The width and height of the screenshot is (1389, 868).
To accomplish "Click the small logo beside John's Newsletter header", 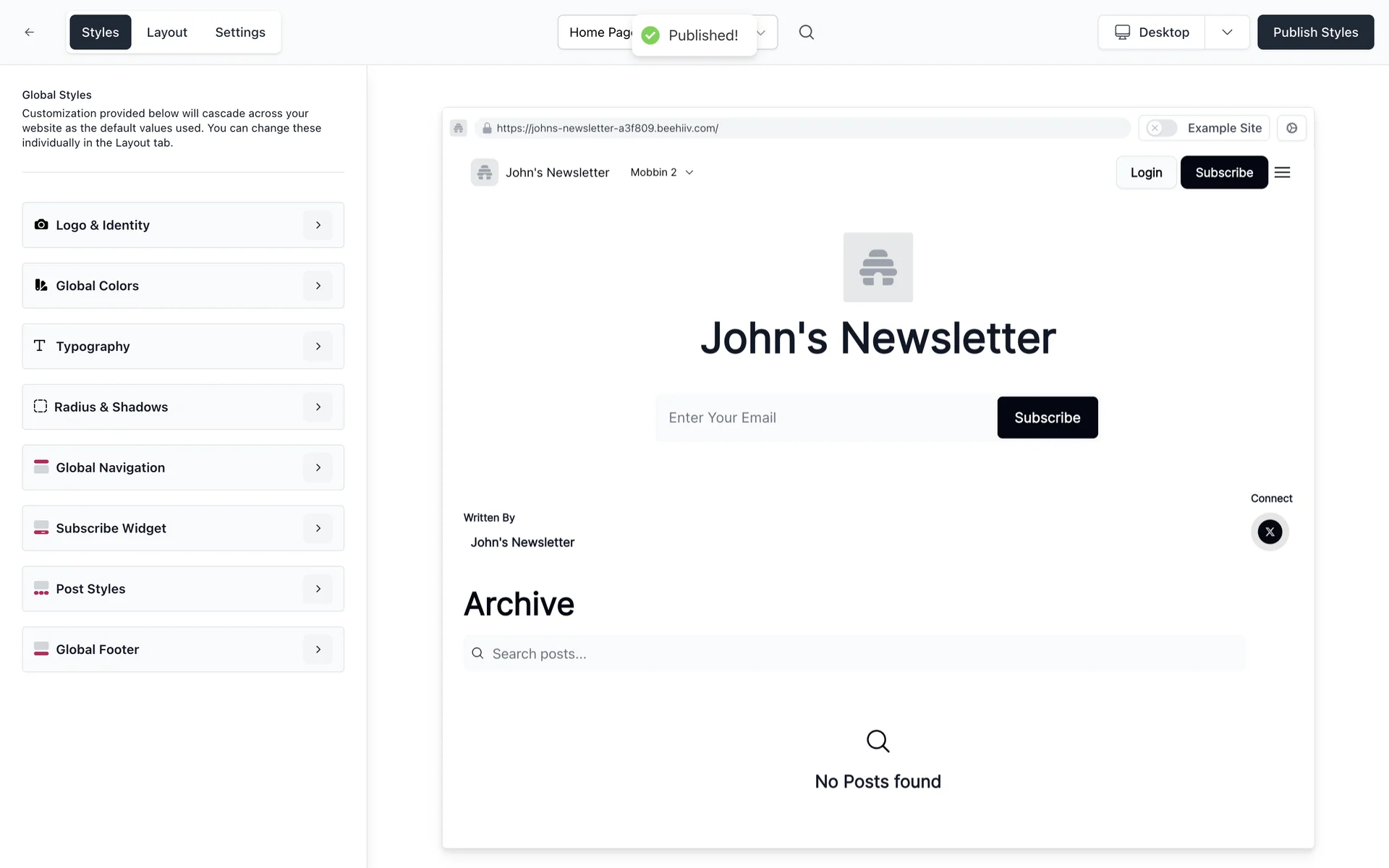I will [x=484, y=172].
